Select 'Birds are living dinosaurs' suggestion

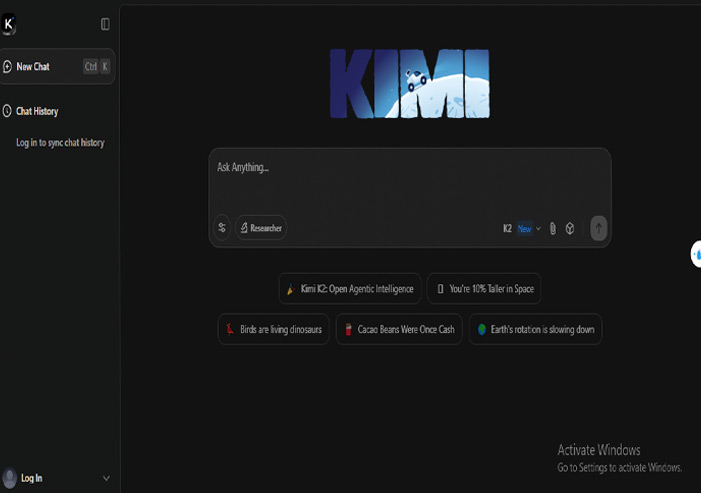(274, 329)
